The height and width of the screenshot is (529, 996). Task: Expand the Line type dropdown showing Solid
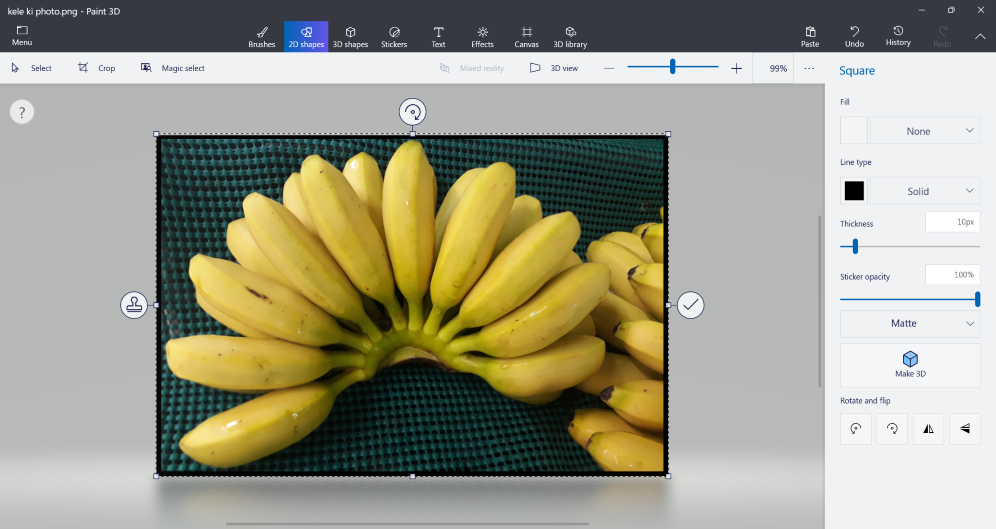pos(925,191)
